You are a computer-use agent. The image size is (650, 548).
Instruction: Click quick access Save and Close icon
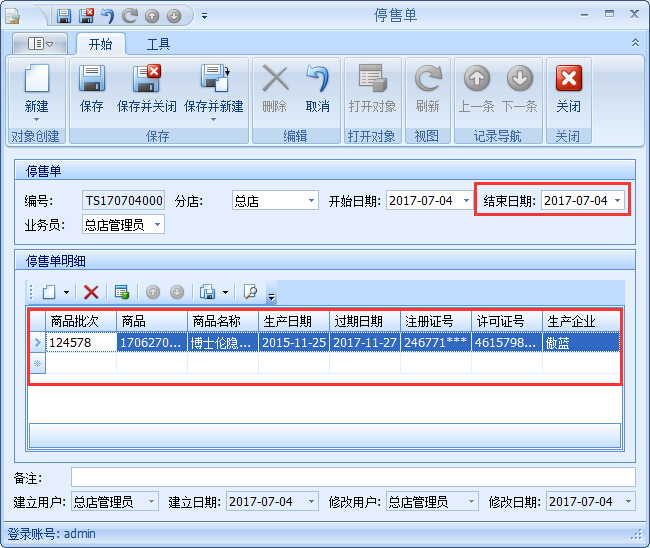tap(86, 16)
